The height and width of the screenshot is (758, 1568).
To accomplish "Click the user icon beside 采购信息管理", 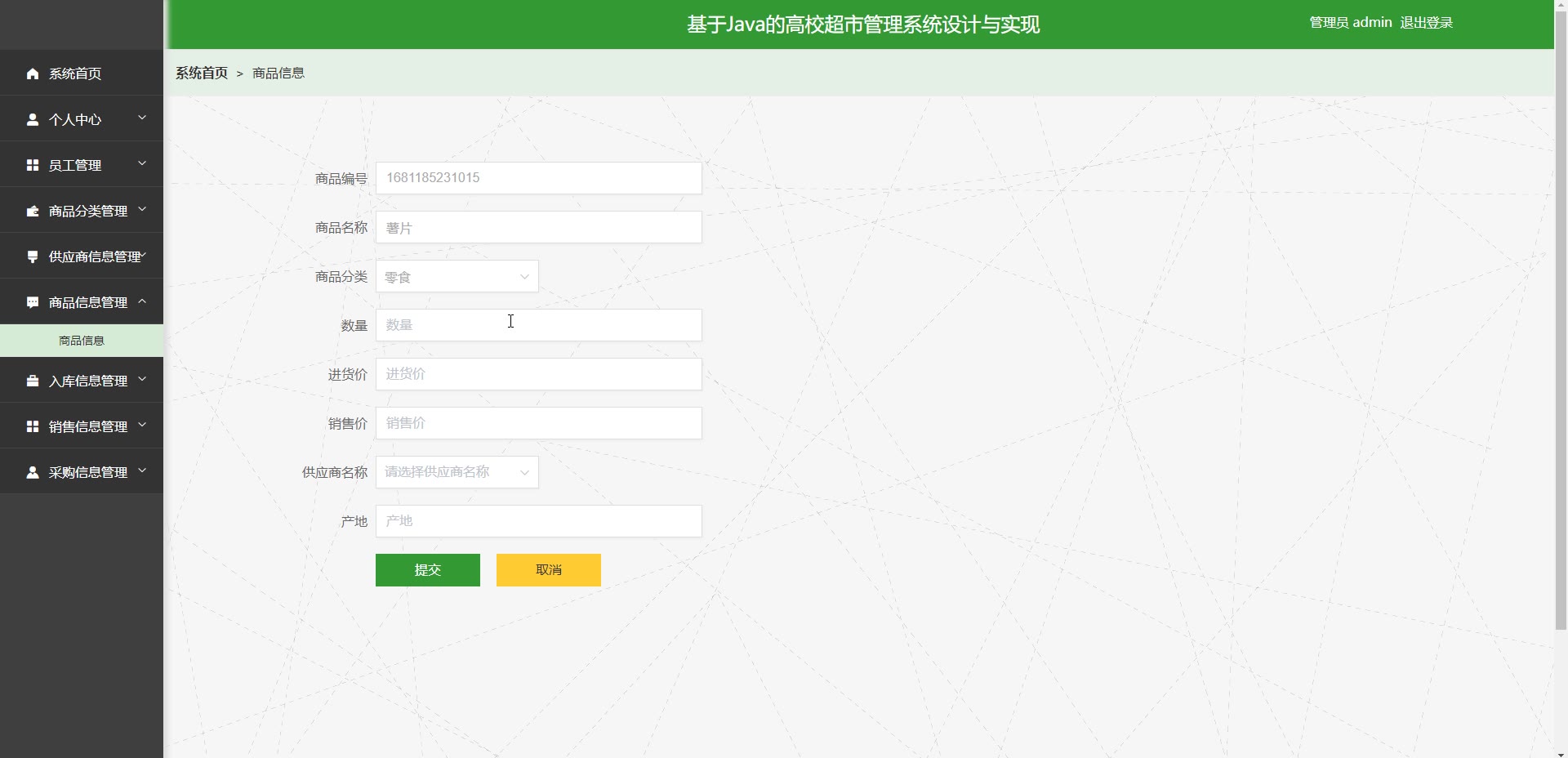I will (33, 472).
